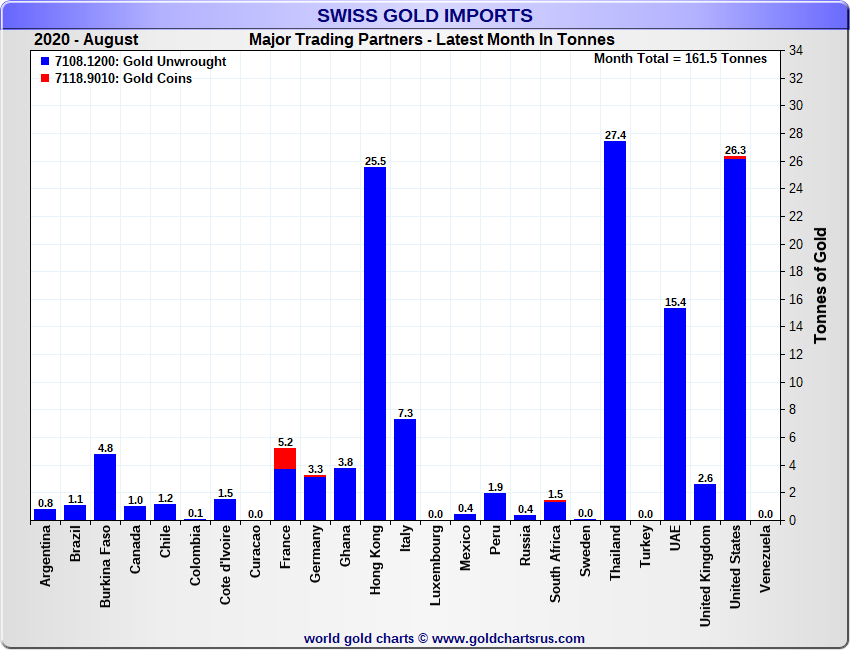
Task: Click the Tonnes of Gold axis title
Action: click(820, 286)
